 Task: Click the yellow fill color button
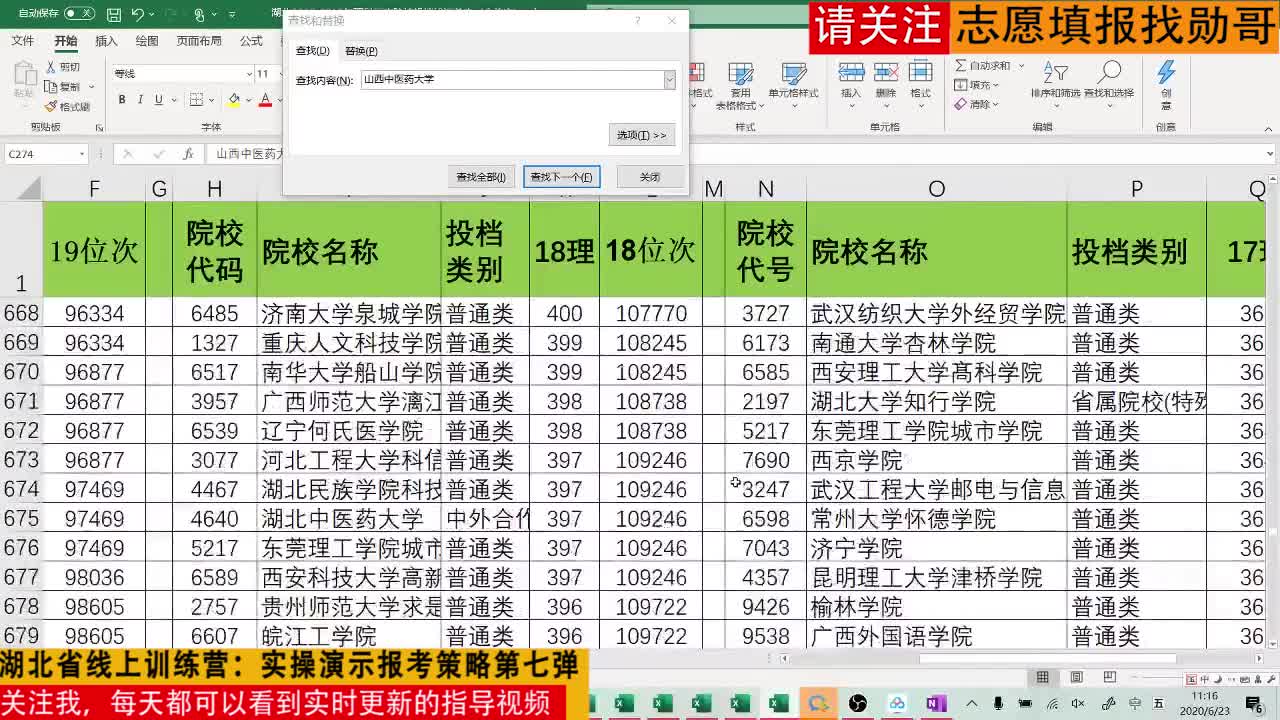click(x=234, y=100)
